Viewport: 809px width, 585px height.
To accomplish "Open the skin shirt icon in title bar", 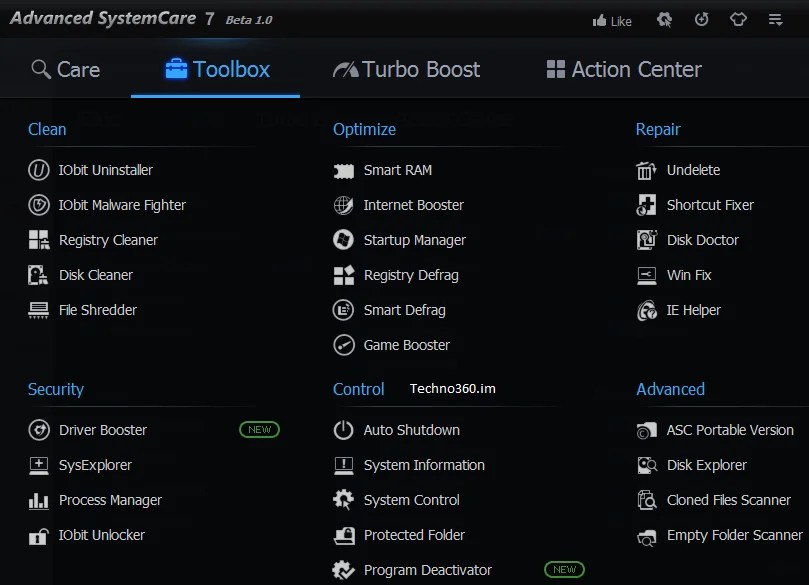I will [738, 20].
